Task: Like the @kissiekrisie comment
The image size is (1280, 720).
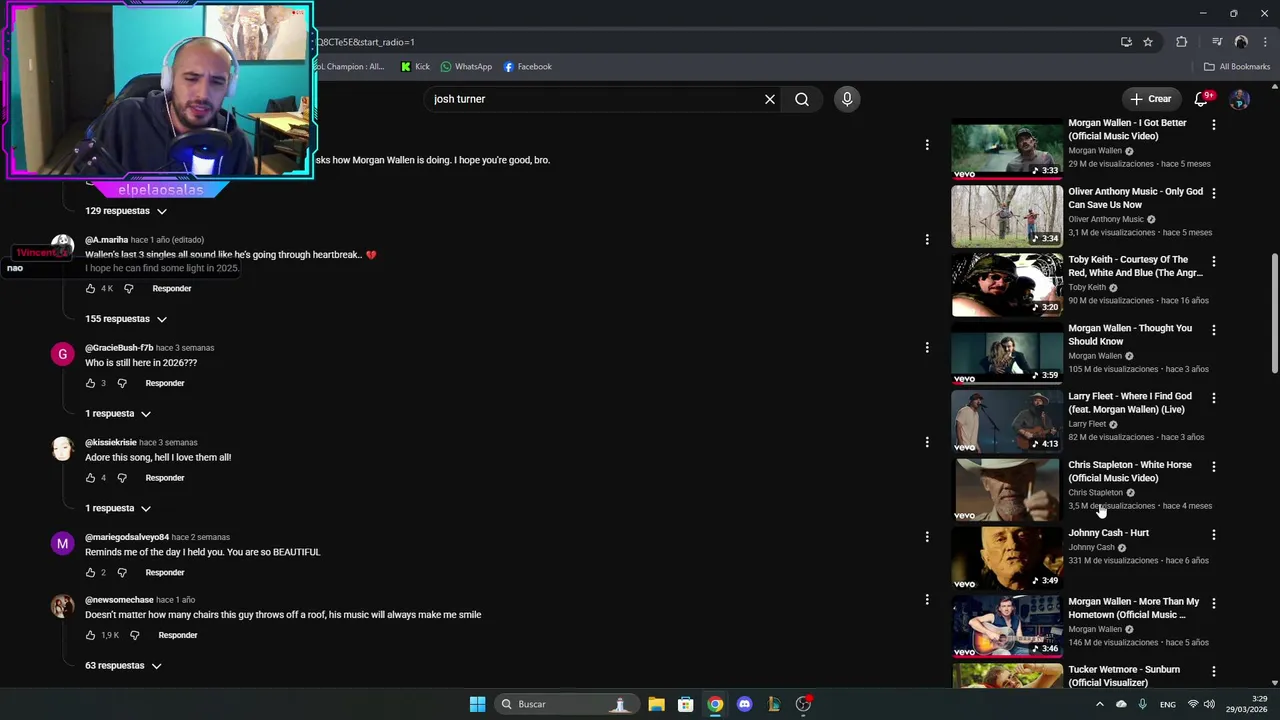Action: (x=90, y=478)
